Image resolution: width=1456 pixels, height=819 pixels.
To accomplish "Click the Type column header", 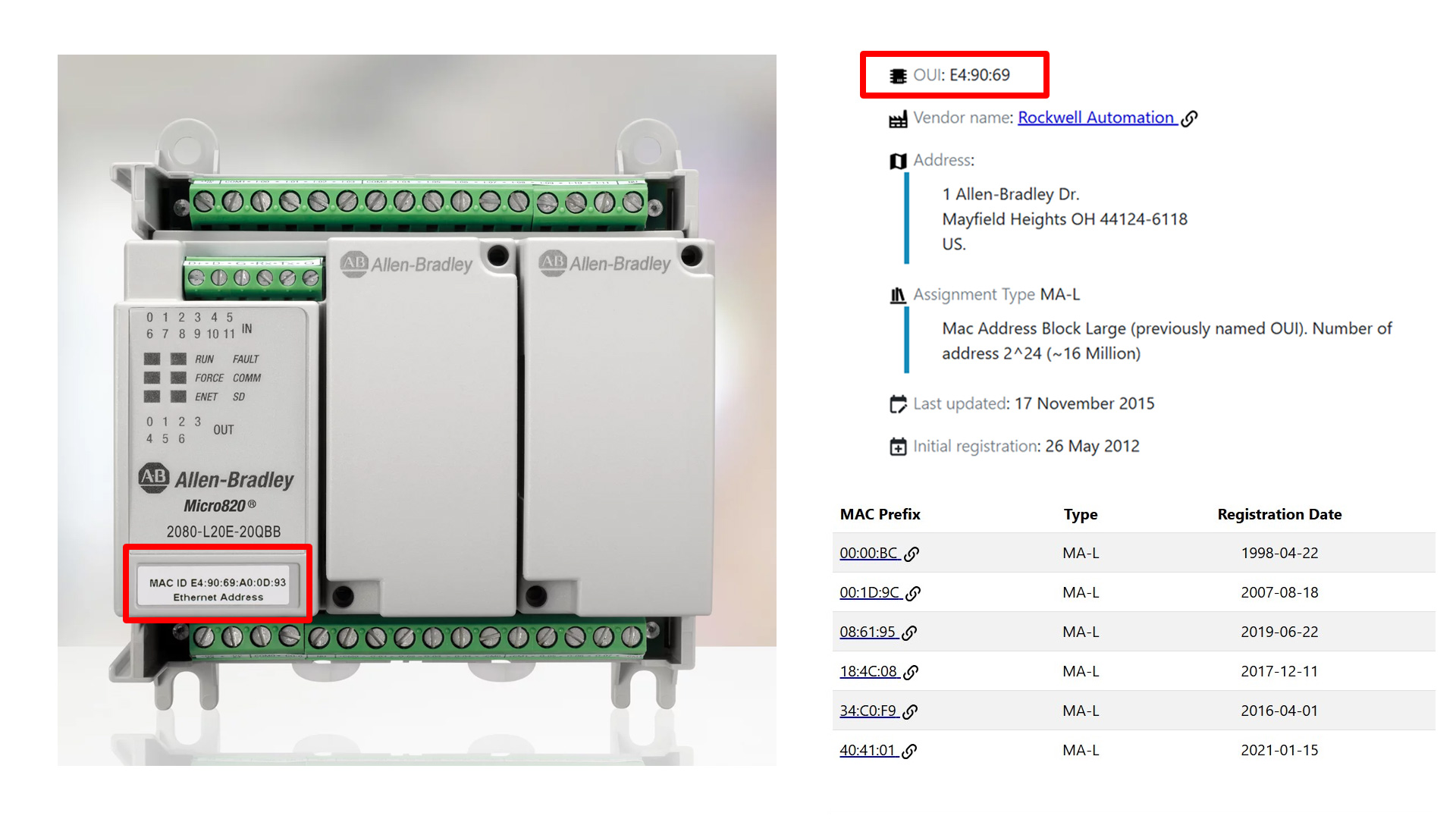I will click(1080, 514).
